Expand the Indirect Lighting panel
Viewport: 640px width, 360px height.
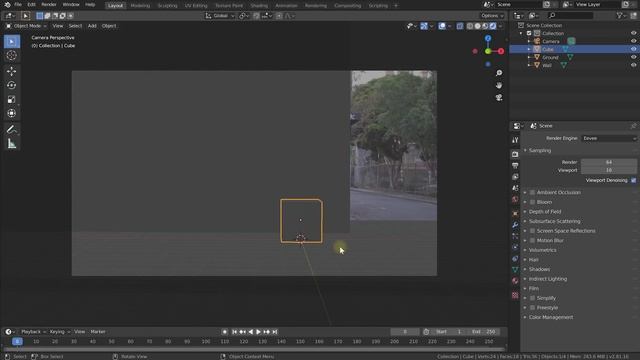click(x=548, y=279)
